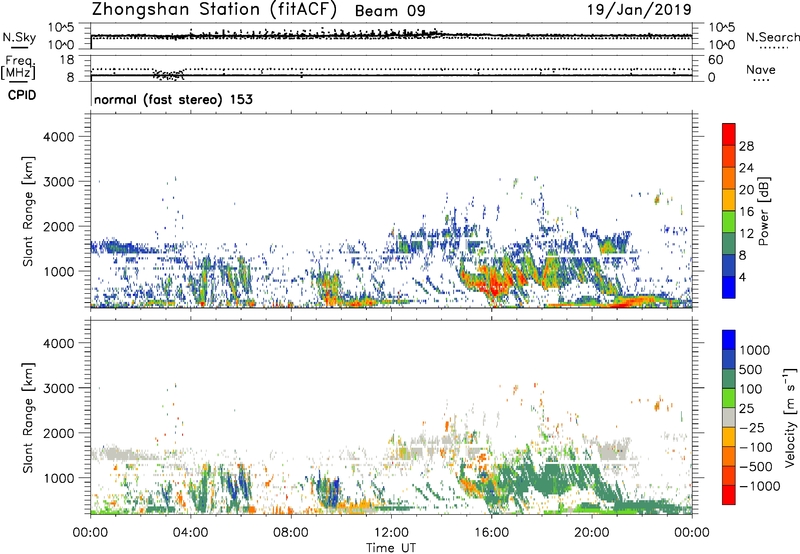The width and height of the screenshot is (800, 554).
Task: Click the 'Time UT' axis label
Action: (x=391, y=548)
